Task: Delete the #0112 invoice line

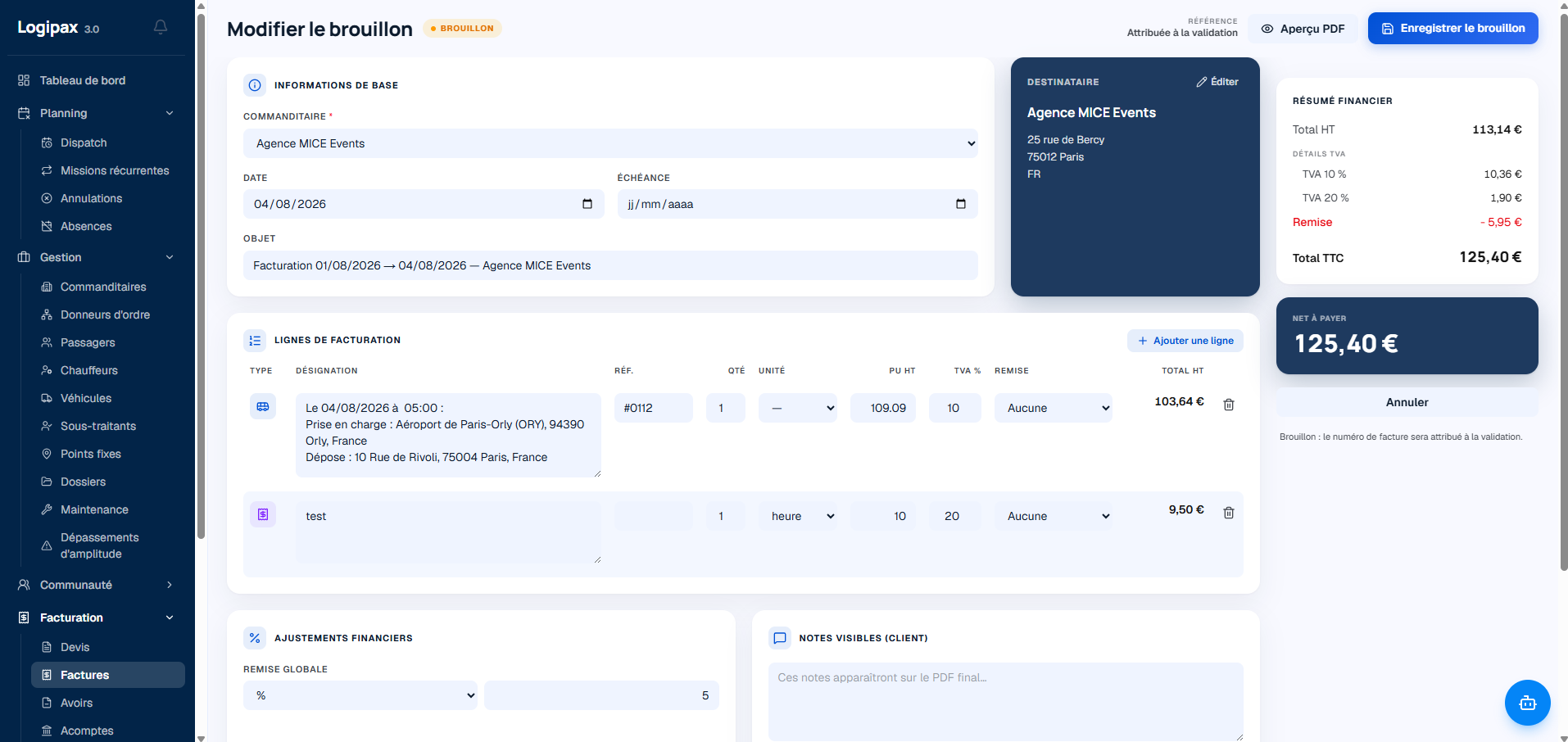Action: coord(1229,405)
